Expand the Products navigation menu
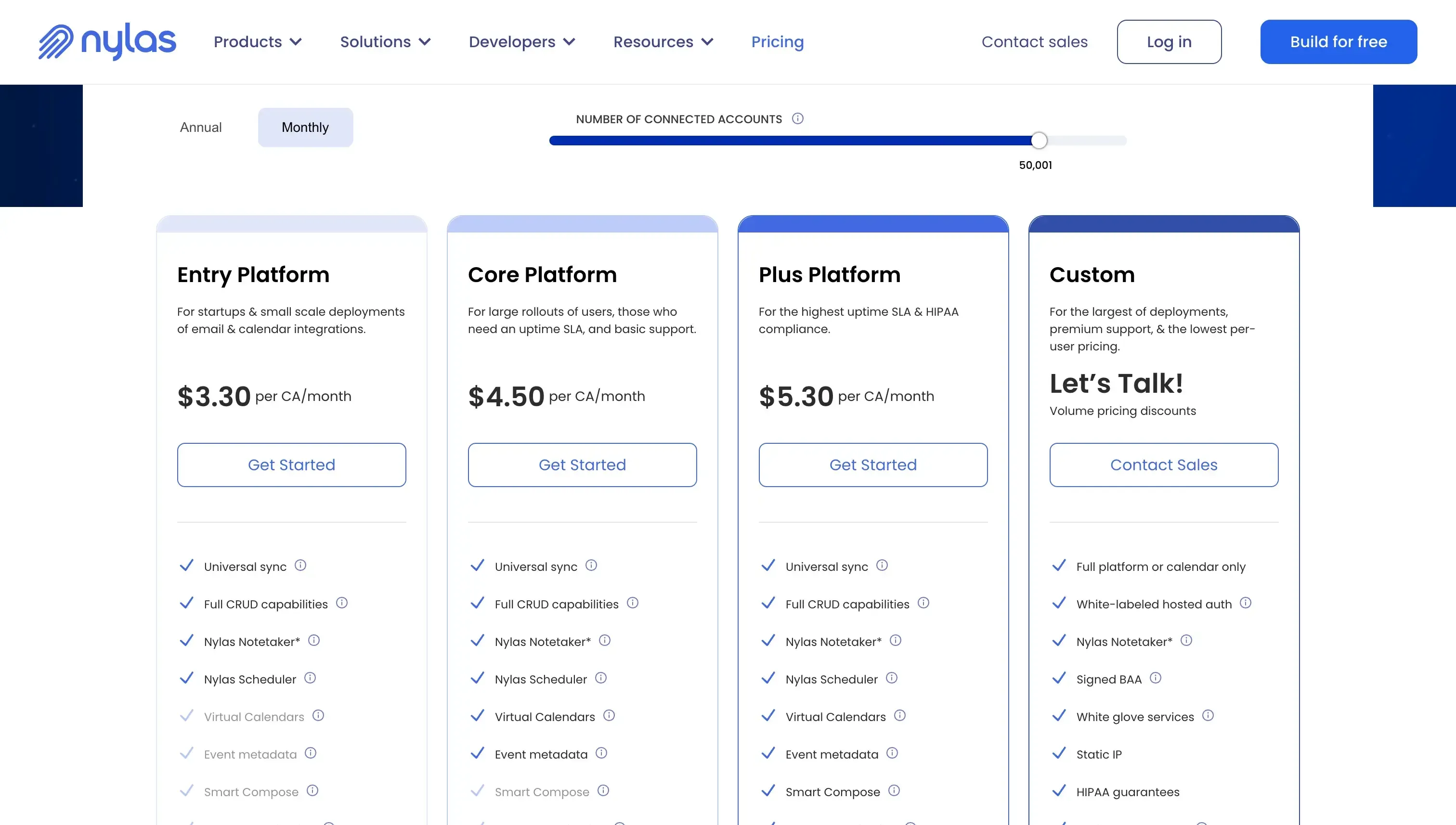Viewport: 1456px width, 825px height. click(x=258, y=41)
